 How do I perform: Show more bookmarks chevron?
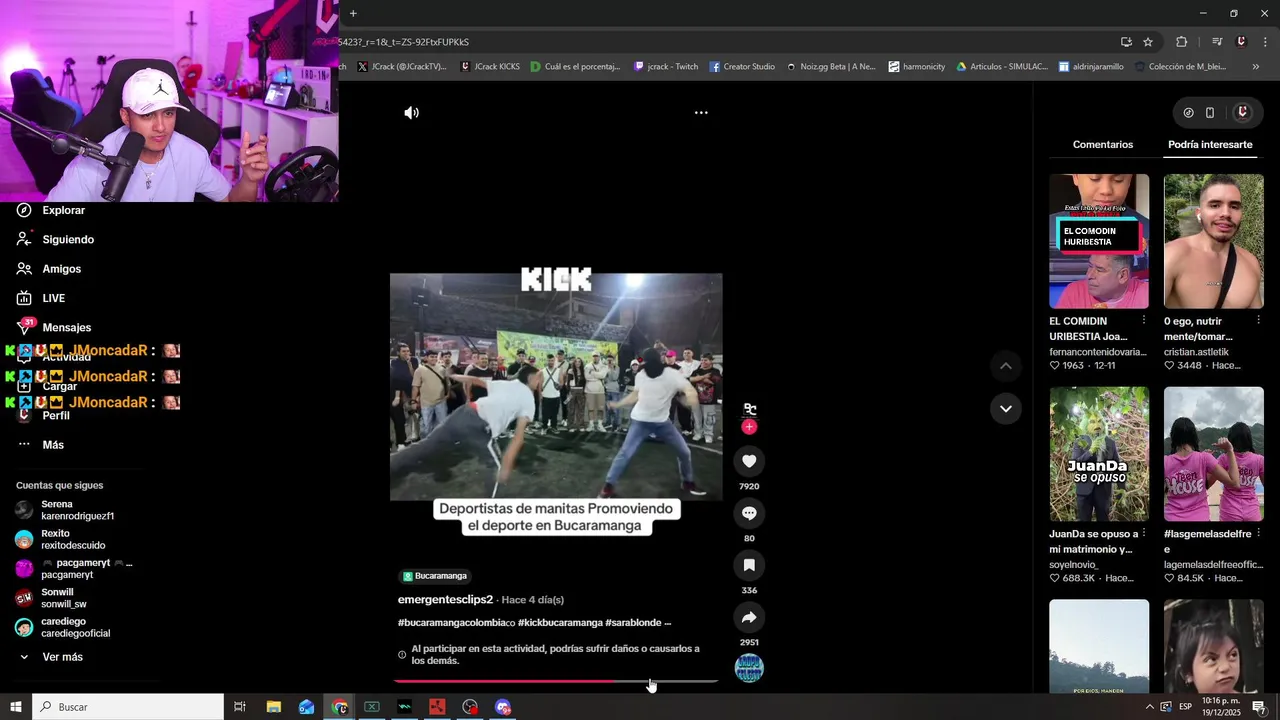1256,67
